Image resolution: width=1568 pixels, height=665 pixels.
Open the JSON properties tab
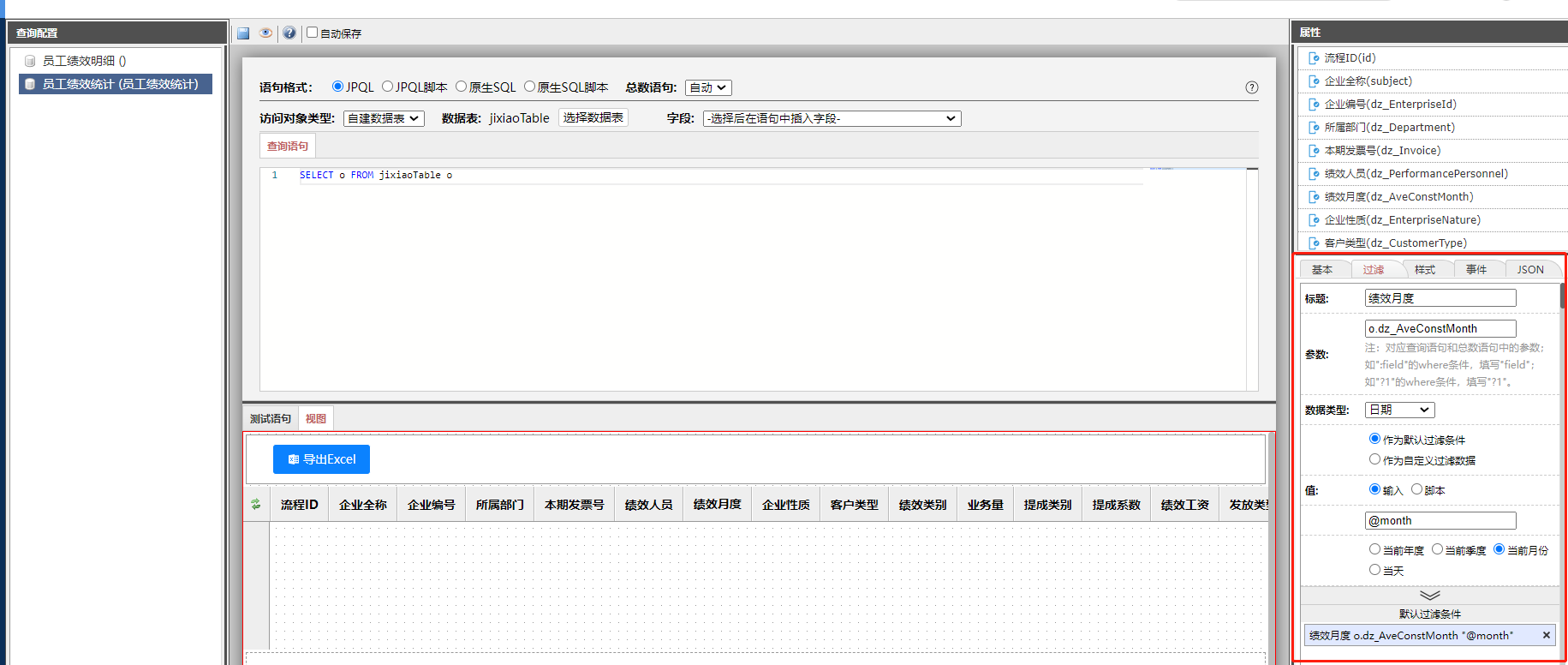[1530, 269]
